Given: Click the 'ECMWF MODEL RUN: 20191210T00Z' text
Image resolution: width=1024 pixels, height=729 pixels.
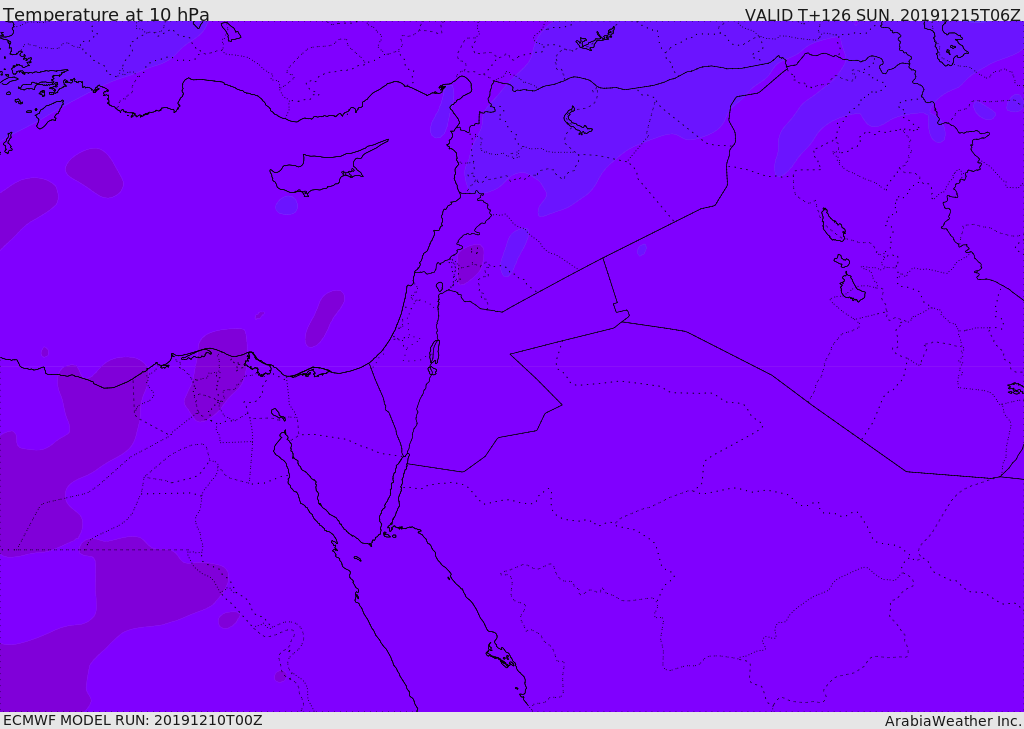Looking at the screenshot, I should (133, 720).
